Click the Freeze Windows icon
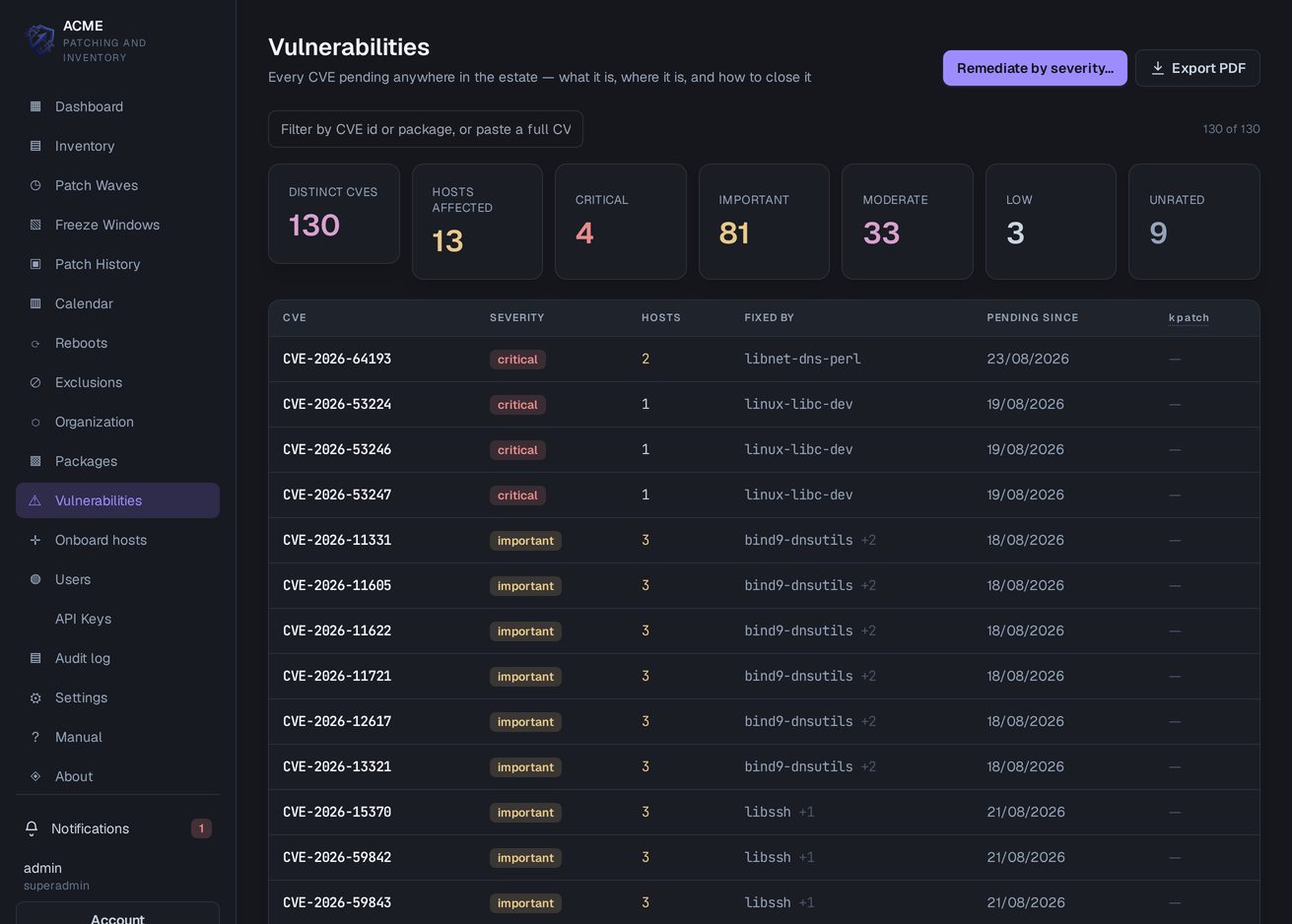 click(x=35, y=225)
